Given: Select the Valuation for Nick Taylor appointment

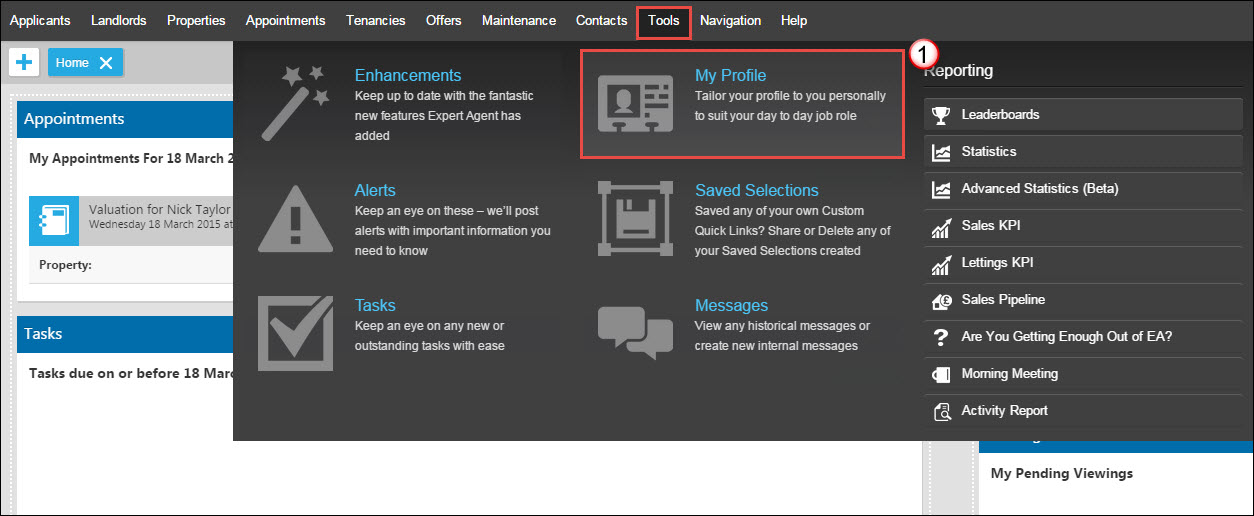Looking at the screenshot, I should click(x=160, y=210).
